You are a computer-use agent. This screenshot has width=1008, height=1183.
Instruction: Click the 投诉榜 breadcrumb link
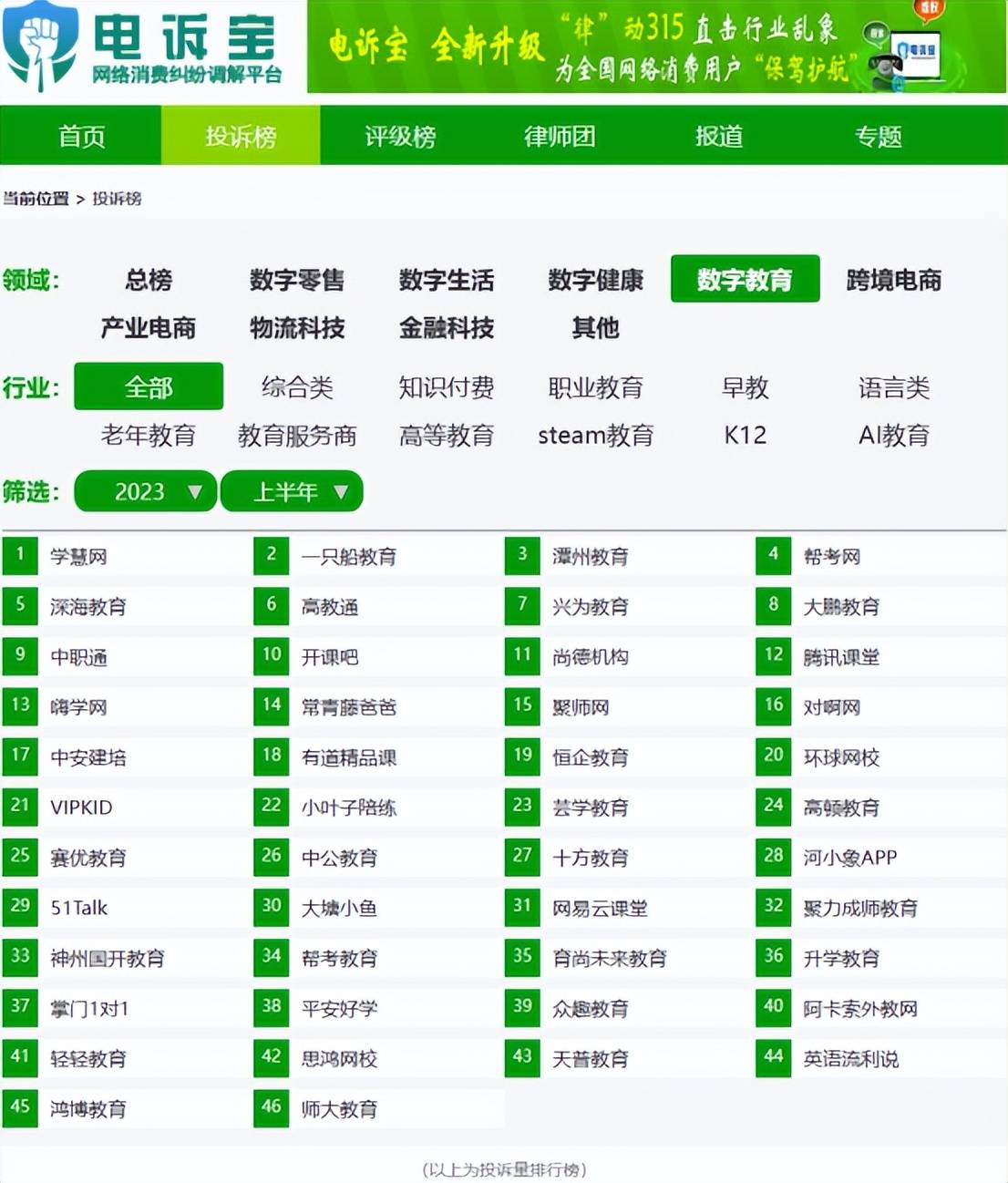[117, 199]
